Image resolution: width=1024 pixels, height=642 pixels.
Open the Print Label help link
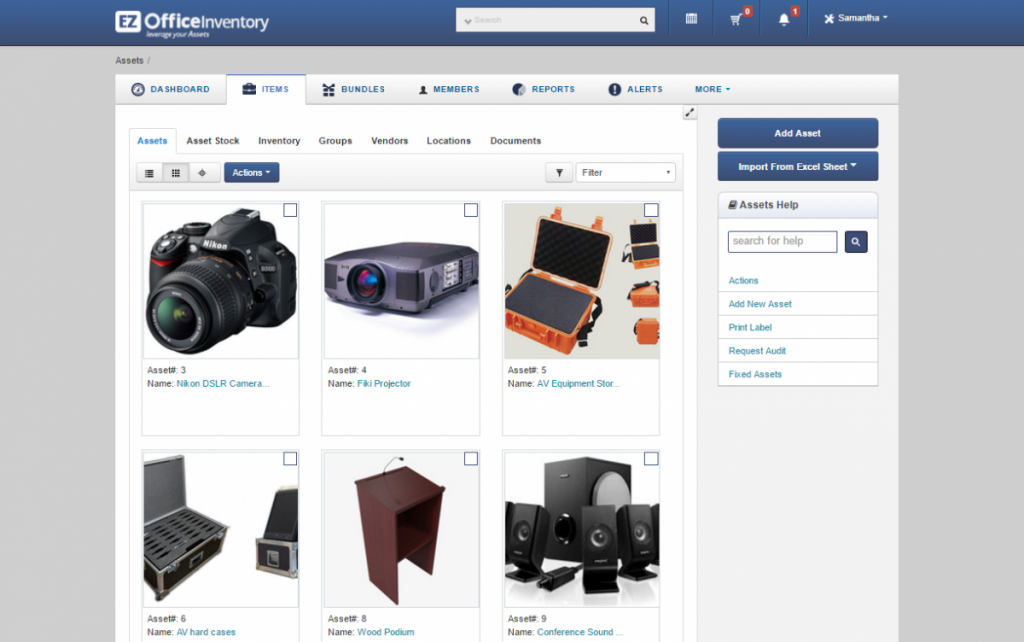750,327
